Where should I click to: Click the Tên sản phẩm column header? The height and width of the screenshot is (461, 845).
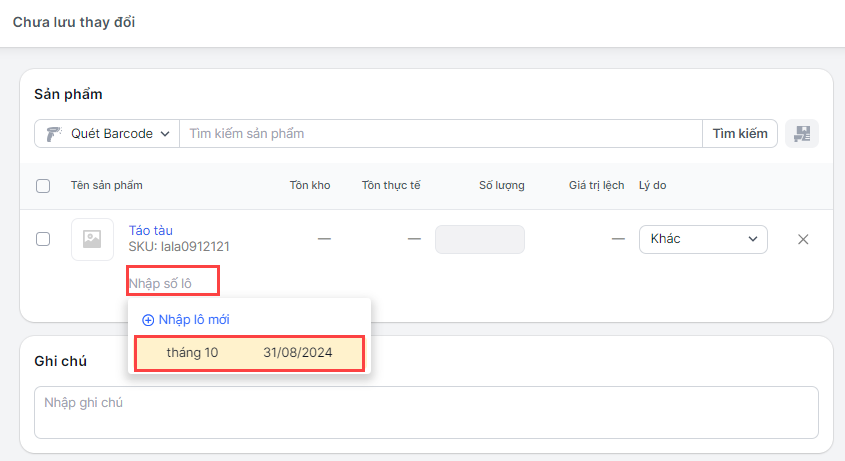[x=107, y=185]
